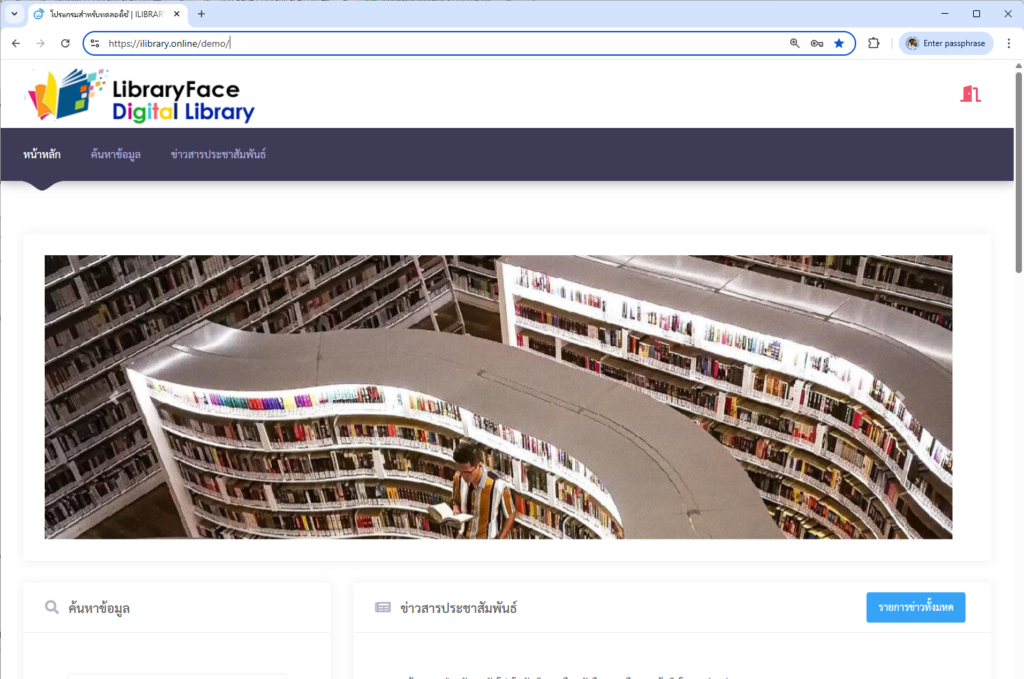Go back to the previous page
Screen dimensions: 1024x679
pyautogui.click(x=16, y=43)
